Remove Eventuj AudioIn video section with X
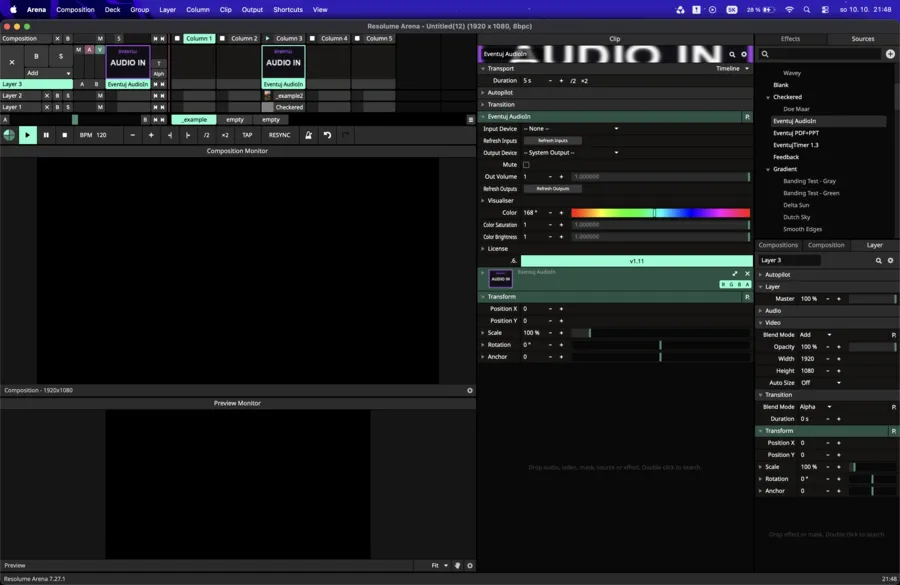The image size is (900, 585). tap(747, 274)
